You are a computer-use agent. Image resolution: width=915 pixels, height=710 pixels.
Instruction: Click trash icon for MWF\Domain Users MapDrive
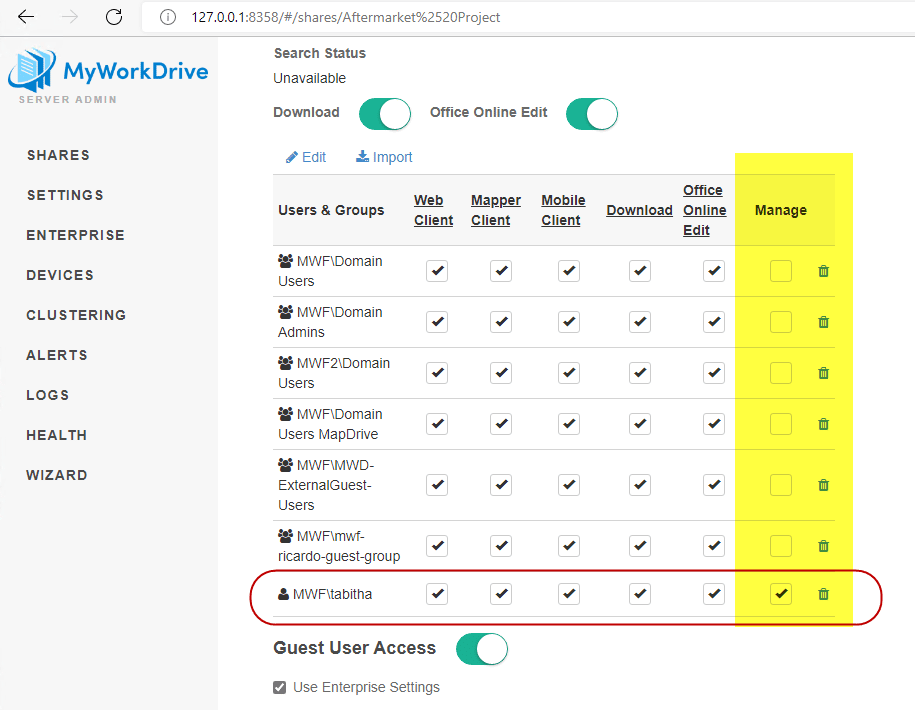(x=823, y=424)
